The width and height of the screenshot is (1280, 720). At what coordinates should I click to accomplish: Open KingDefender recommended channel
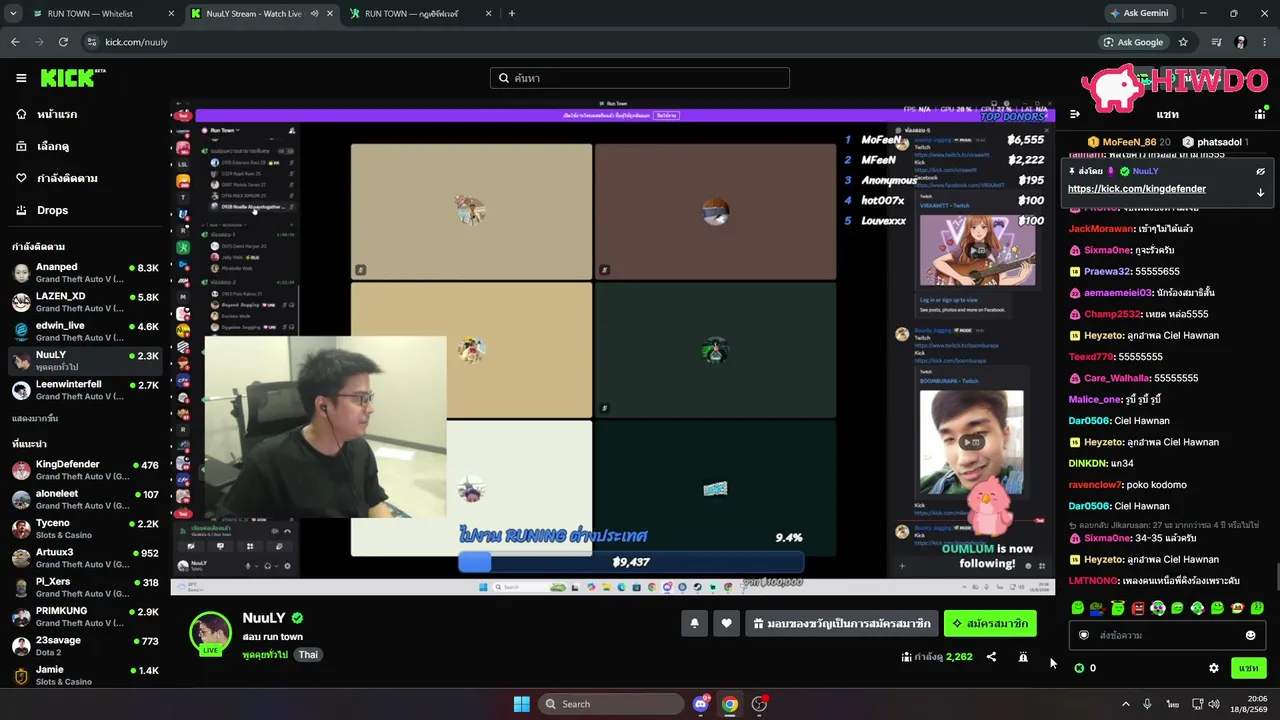pyautogui.click(x=85, y=470)
